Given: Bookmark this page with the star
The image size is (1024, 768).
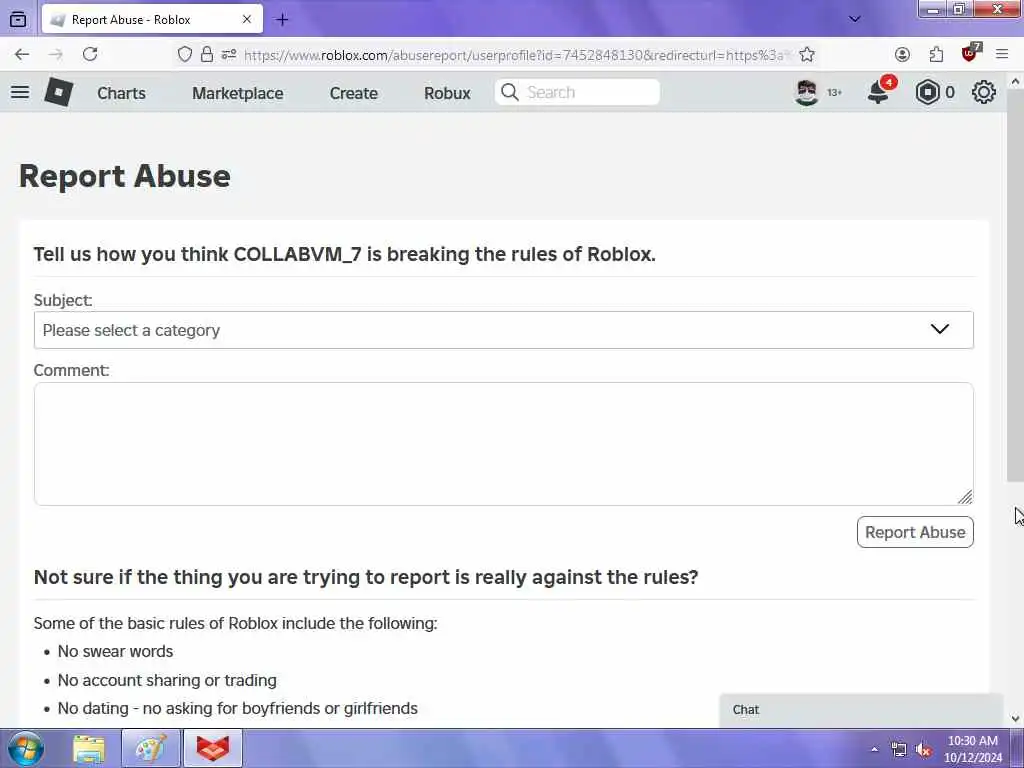Looking at the screenshot, I should click(807, 55).
